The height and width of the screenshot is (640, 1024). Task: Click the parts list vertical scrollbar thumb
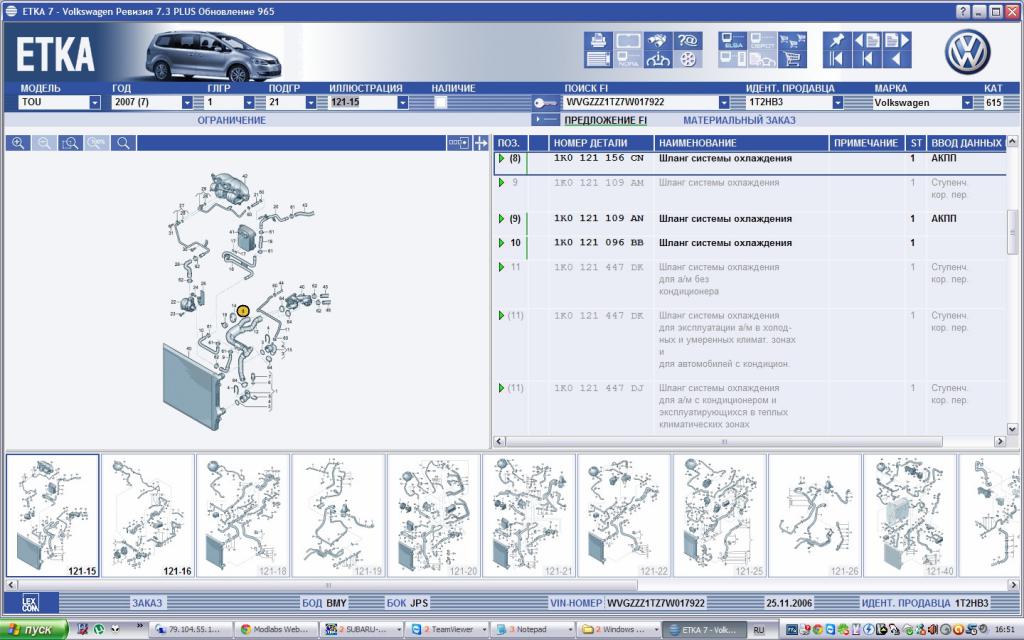point(1012,232)
